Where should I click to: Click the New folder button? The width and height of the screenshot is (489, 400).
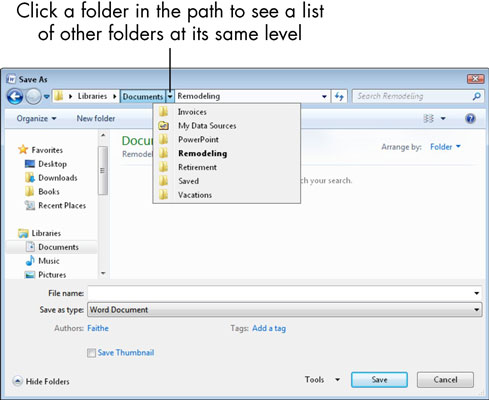point(96,119)
